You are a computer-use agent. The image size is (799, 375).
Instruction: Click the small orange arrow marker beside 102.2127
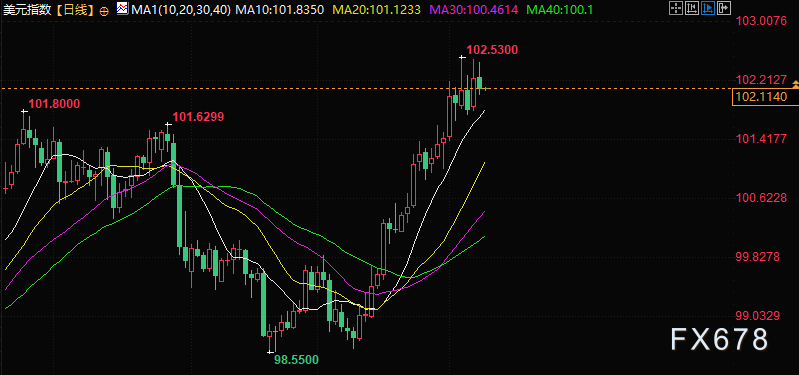point(795,85)
